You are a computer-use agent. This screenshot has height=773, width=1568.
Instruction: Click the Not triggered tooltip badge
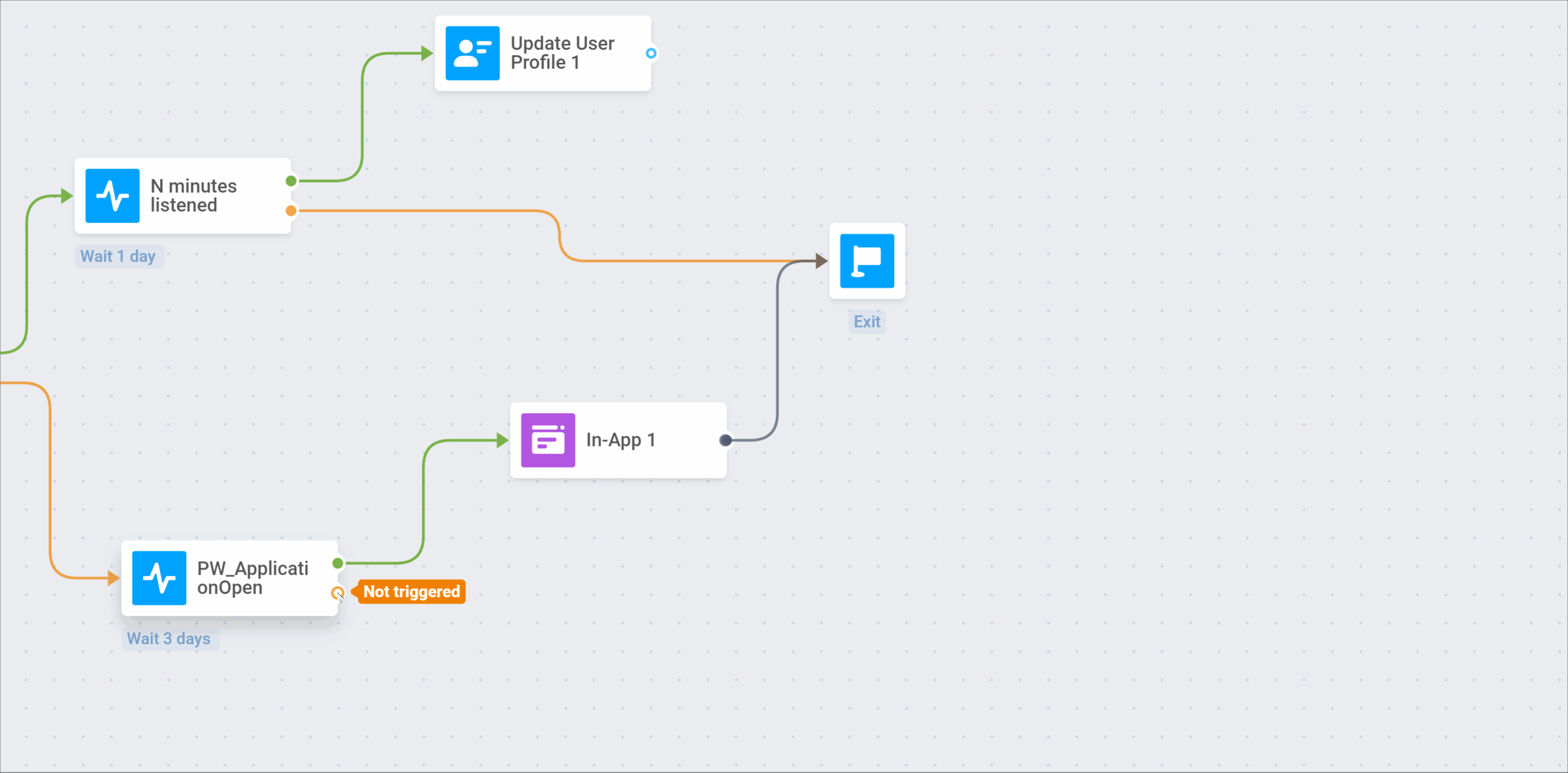point(411,591)
